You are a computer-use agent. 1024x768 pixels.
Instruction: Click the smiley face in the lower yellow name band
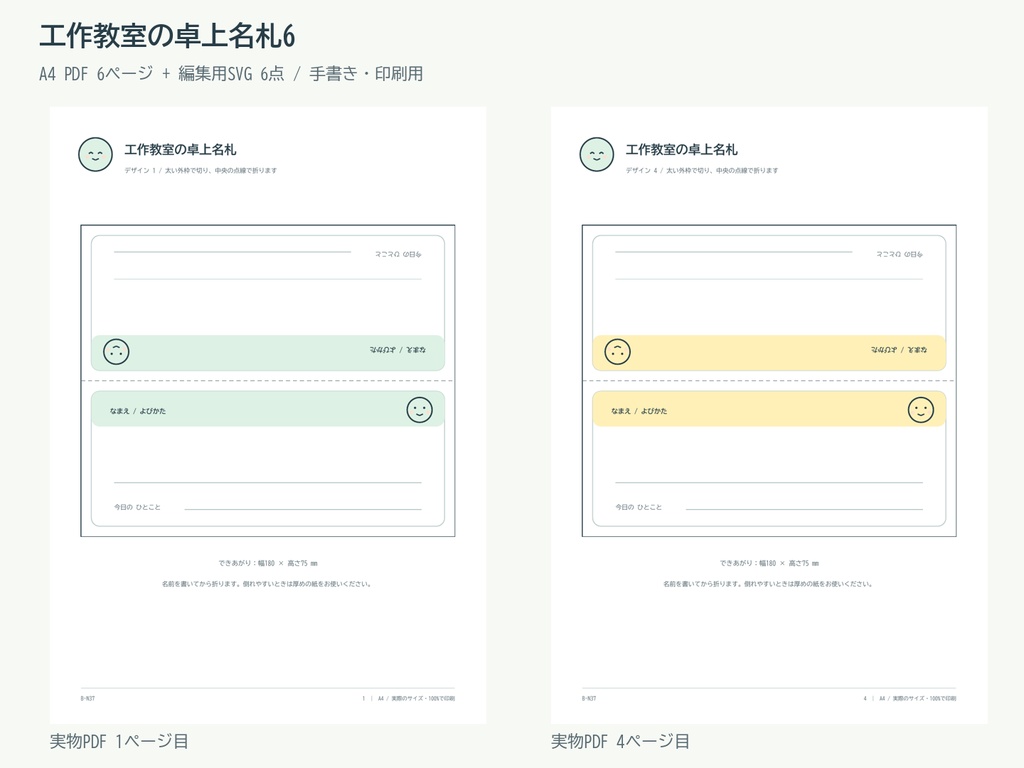921,410
